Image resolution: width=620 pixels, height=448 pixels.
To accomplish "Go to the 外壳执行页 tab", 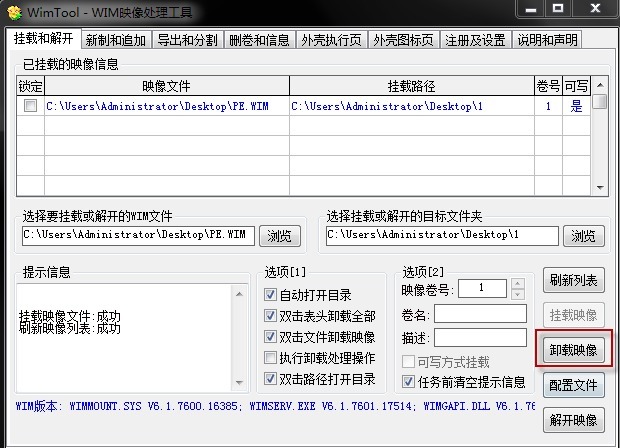I will coord(331,40).
